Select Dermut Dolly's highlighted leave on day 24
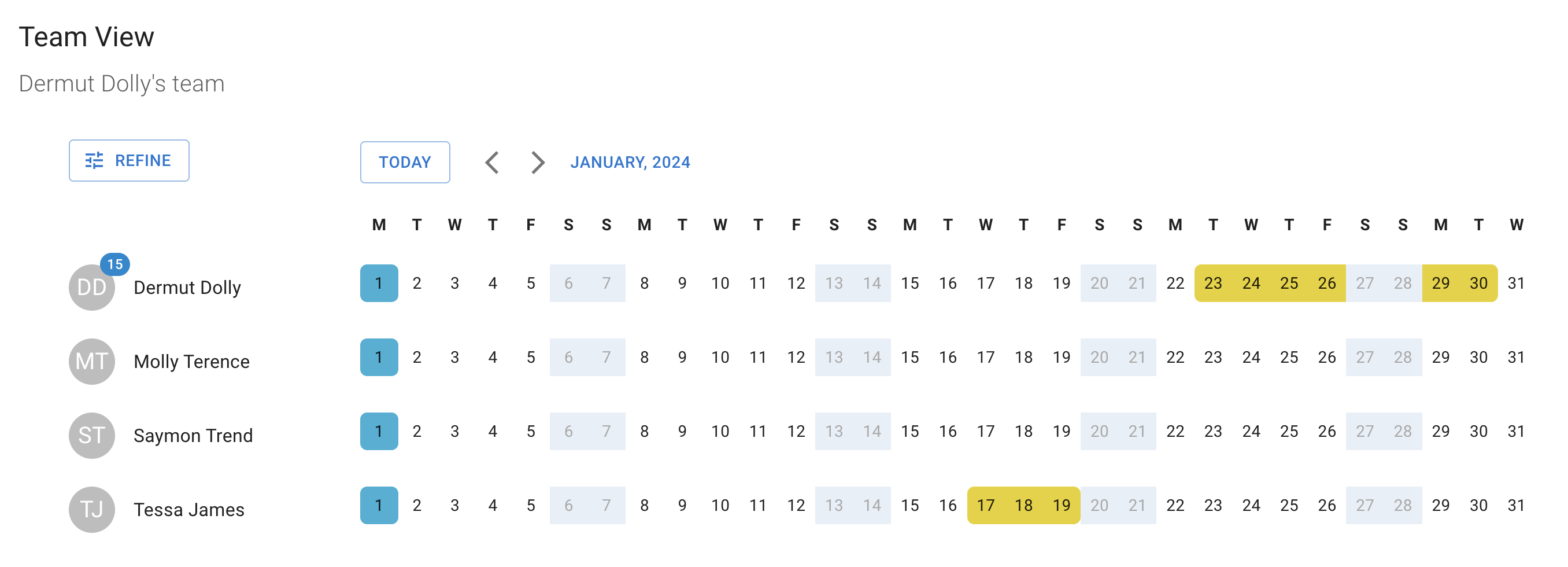This screenshot has height=567, width=1568. tap(1251, 283)
